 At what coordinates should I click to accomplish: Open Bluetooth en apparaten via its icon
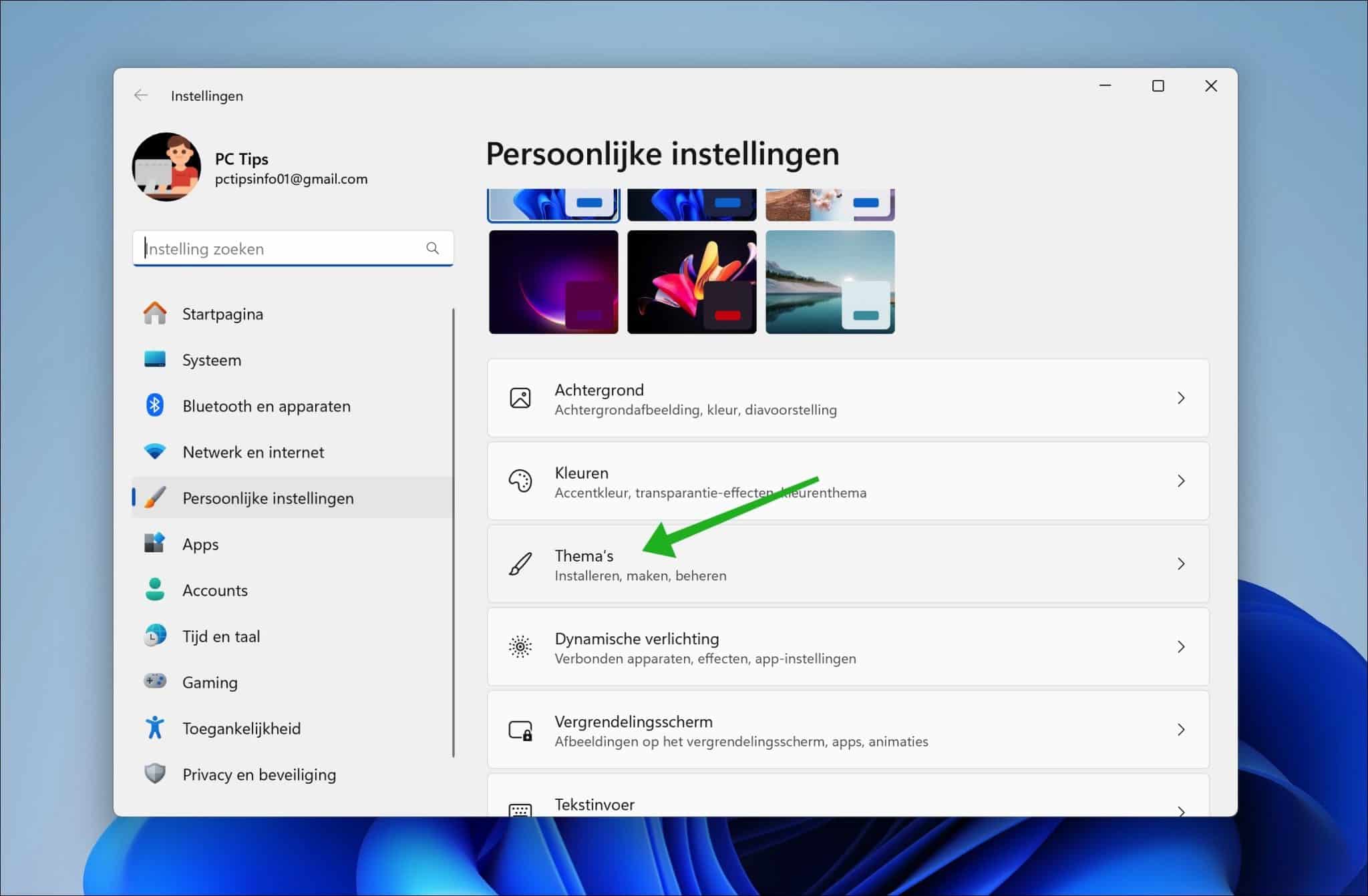coord(155,405)
